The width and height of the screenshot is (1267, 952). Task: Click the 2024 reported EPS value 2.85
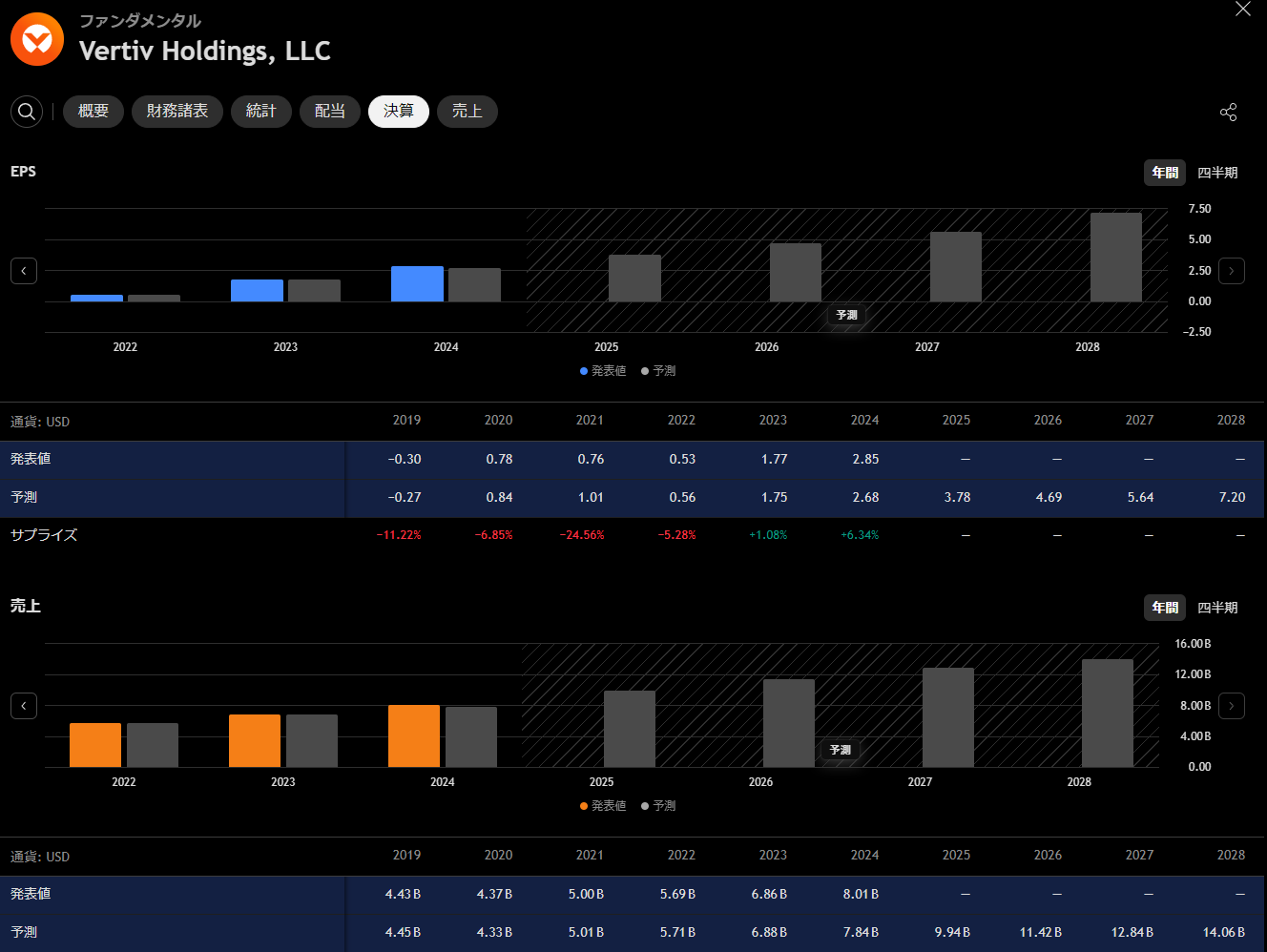[x=866, y=459]
